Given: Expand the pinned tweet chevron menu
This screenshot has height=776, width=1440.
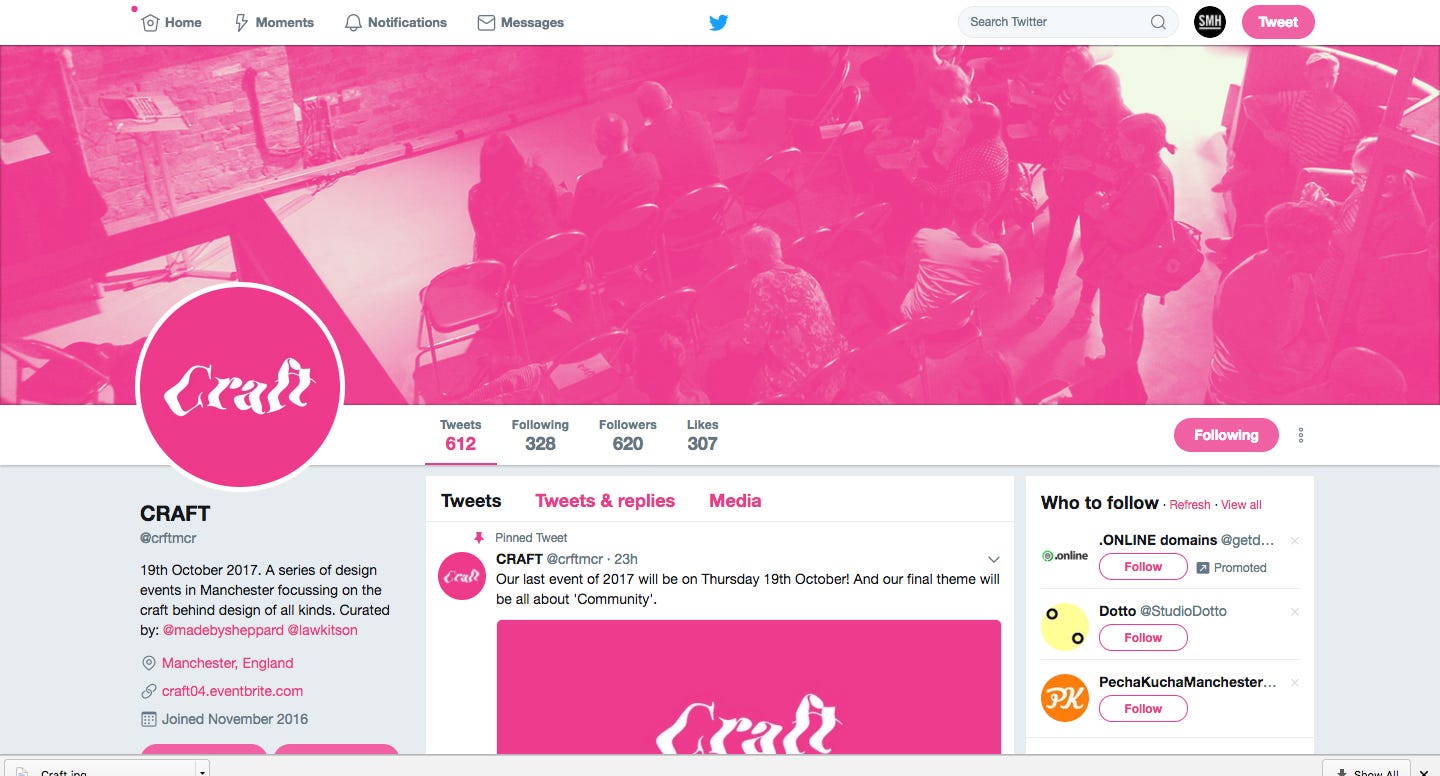Looking at the screenshot, I should pos(994,559).
